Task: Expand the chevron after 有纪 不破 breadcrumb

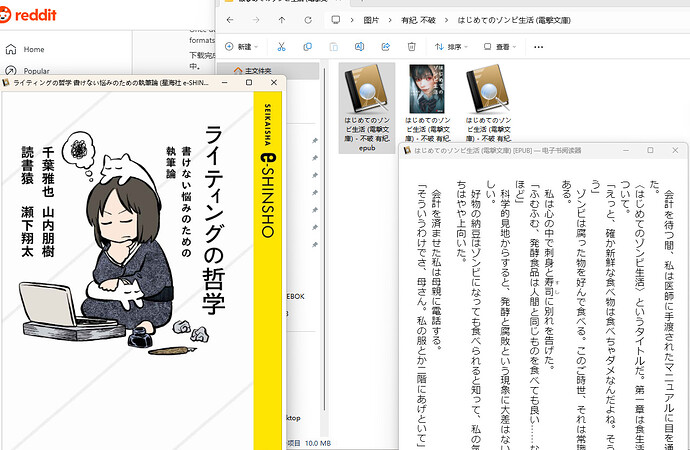Action: pyautogui.click(x=447, y=20)
